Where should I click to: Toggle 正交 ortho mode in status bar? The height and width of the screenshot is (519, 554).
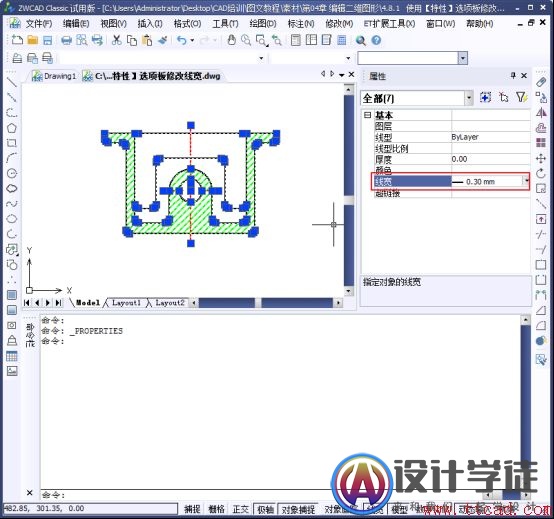pos(241,509)
